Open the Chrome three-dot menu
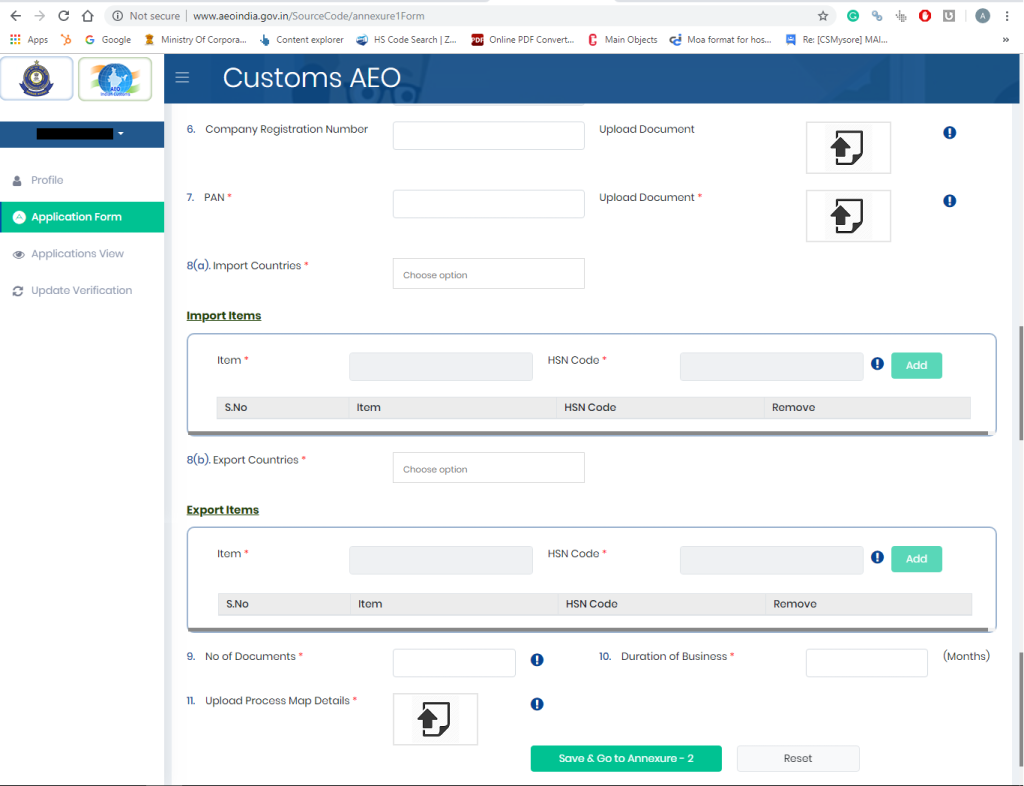 [1007, 16]
